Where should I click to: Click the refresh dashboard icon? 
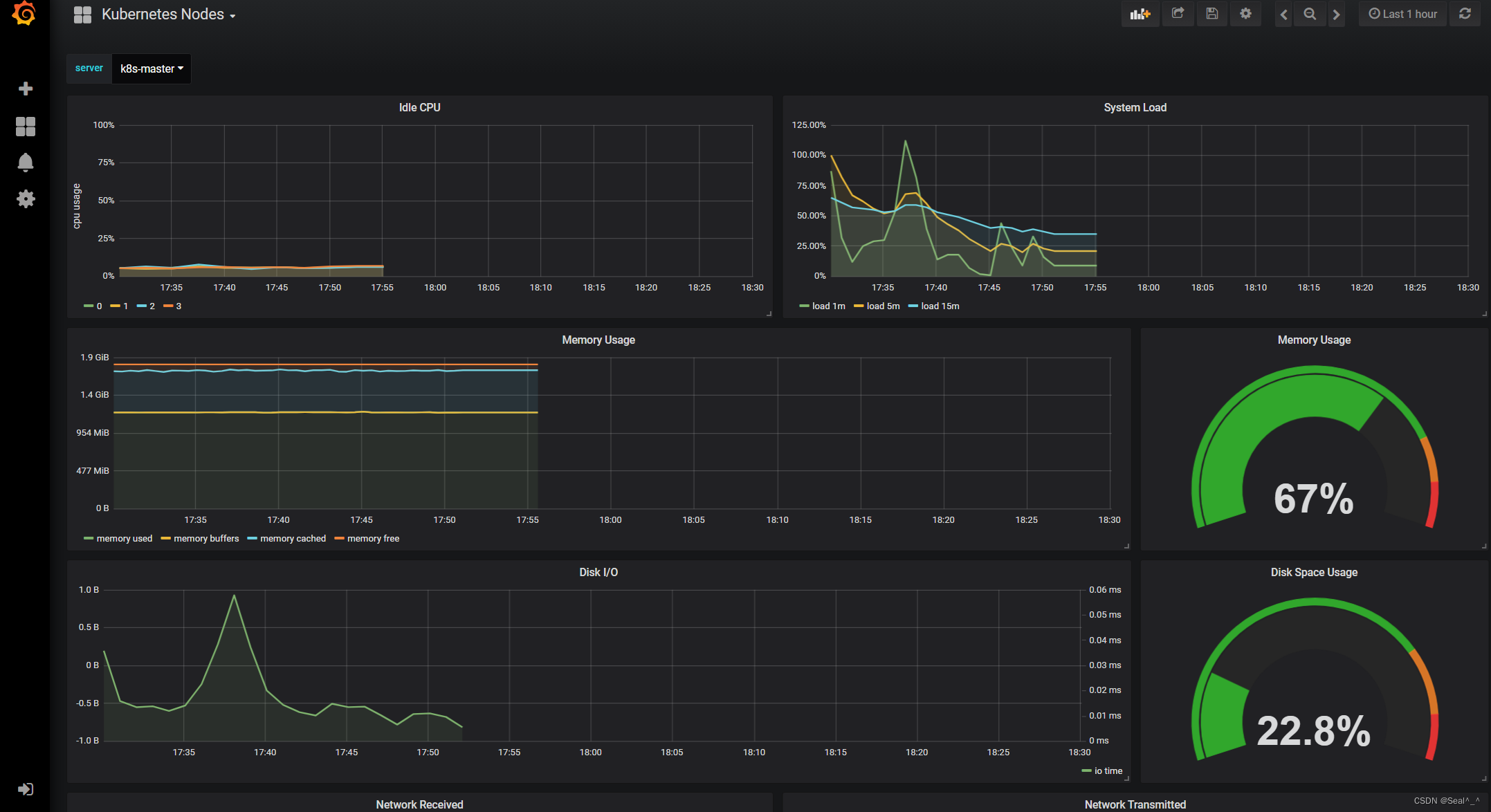click(1465, 14)
